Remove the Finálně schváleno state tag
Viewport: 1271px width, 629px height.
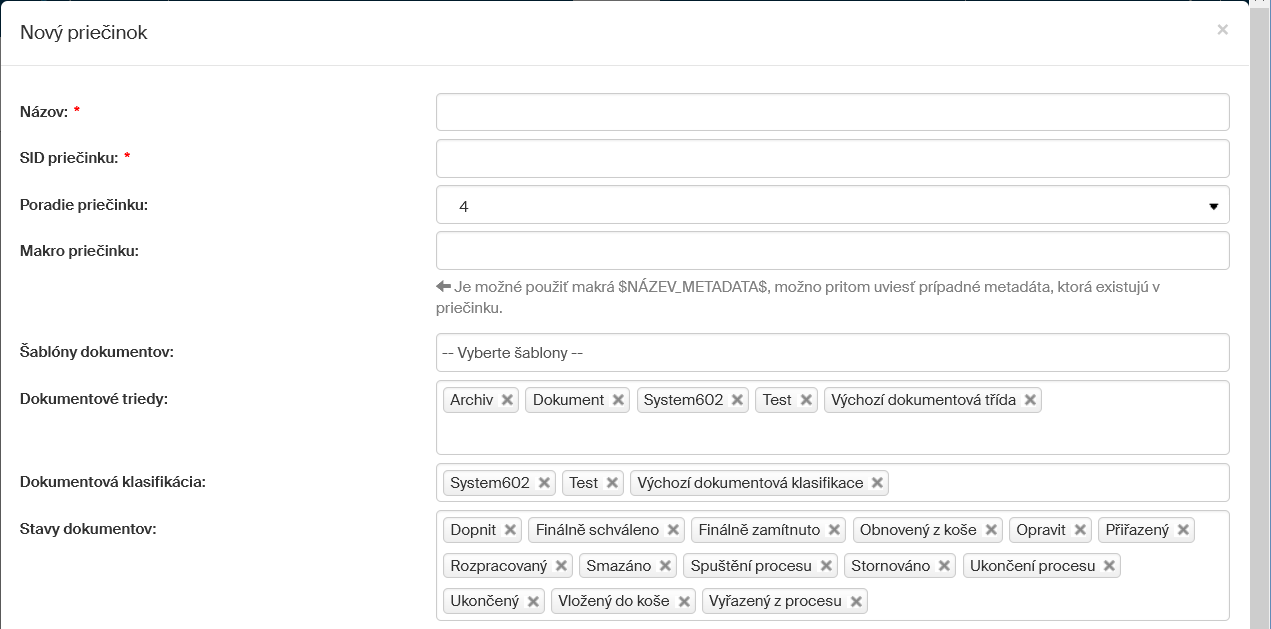673,530
